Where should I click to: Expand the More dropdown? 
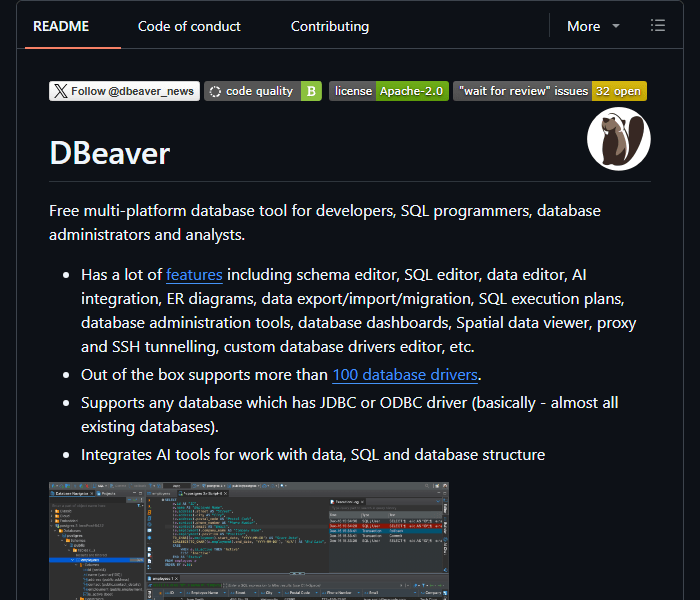point(593,26)
